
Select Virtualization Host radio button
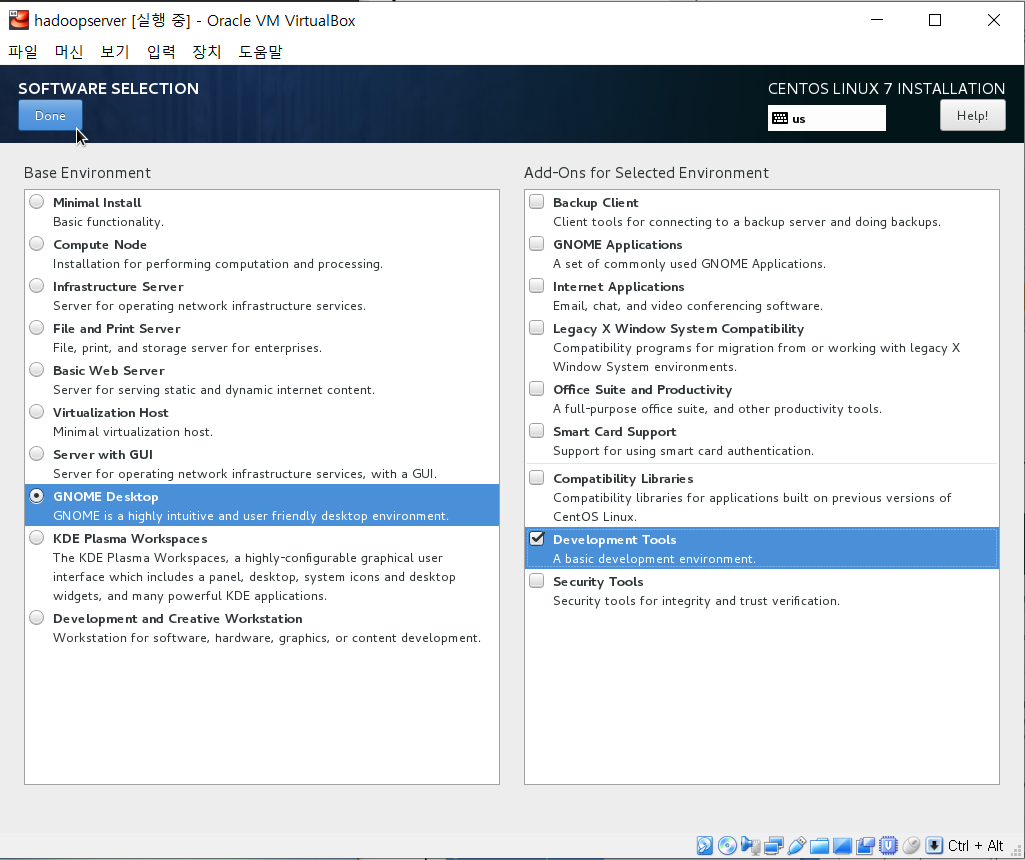click(x=37, y=412)
